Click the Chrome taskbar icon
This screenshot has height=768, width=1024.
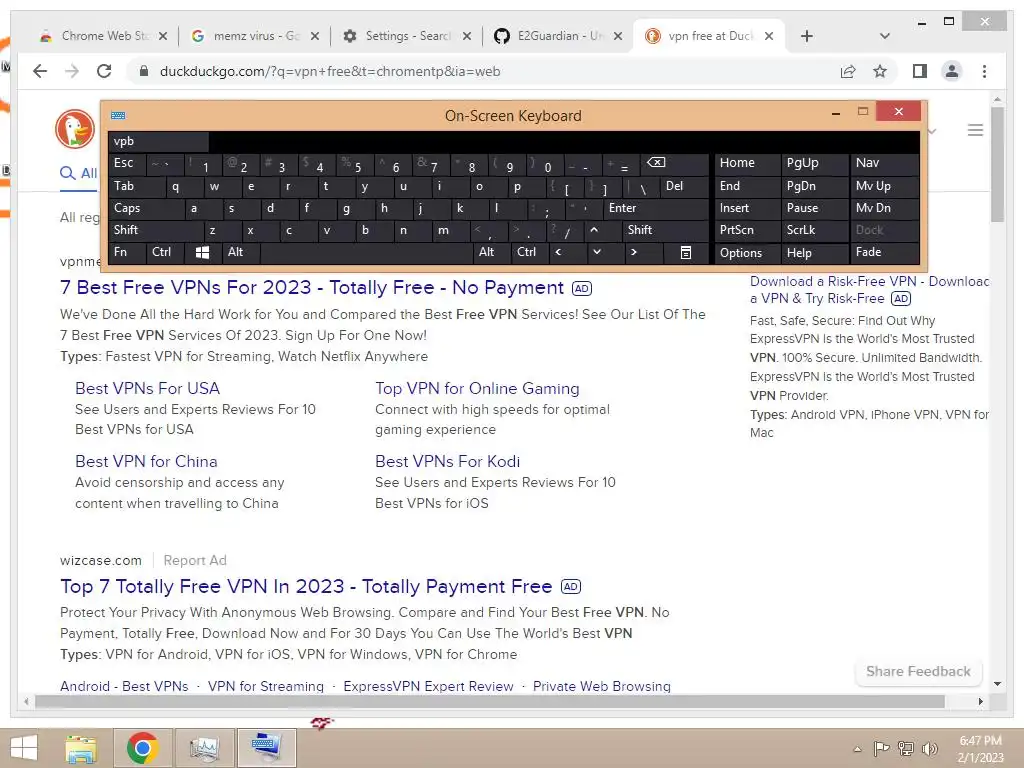click(143, 748)
